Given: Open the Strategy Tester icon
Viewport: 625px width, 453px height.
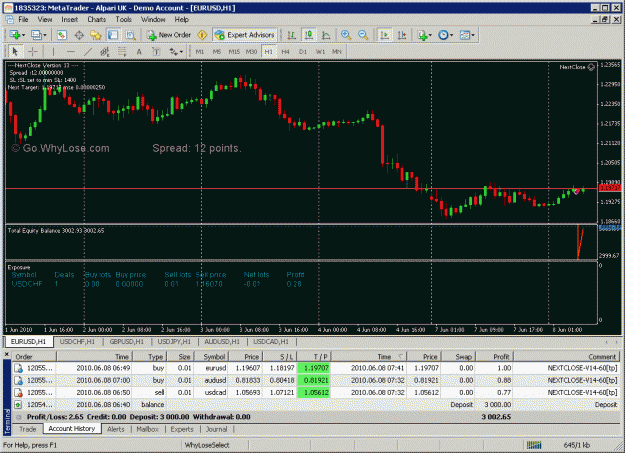Looking at the screenshot, I should click(130, 35).
